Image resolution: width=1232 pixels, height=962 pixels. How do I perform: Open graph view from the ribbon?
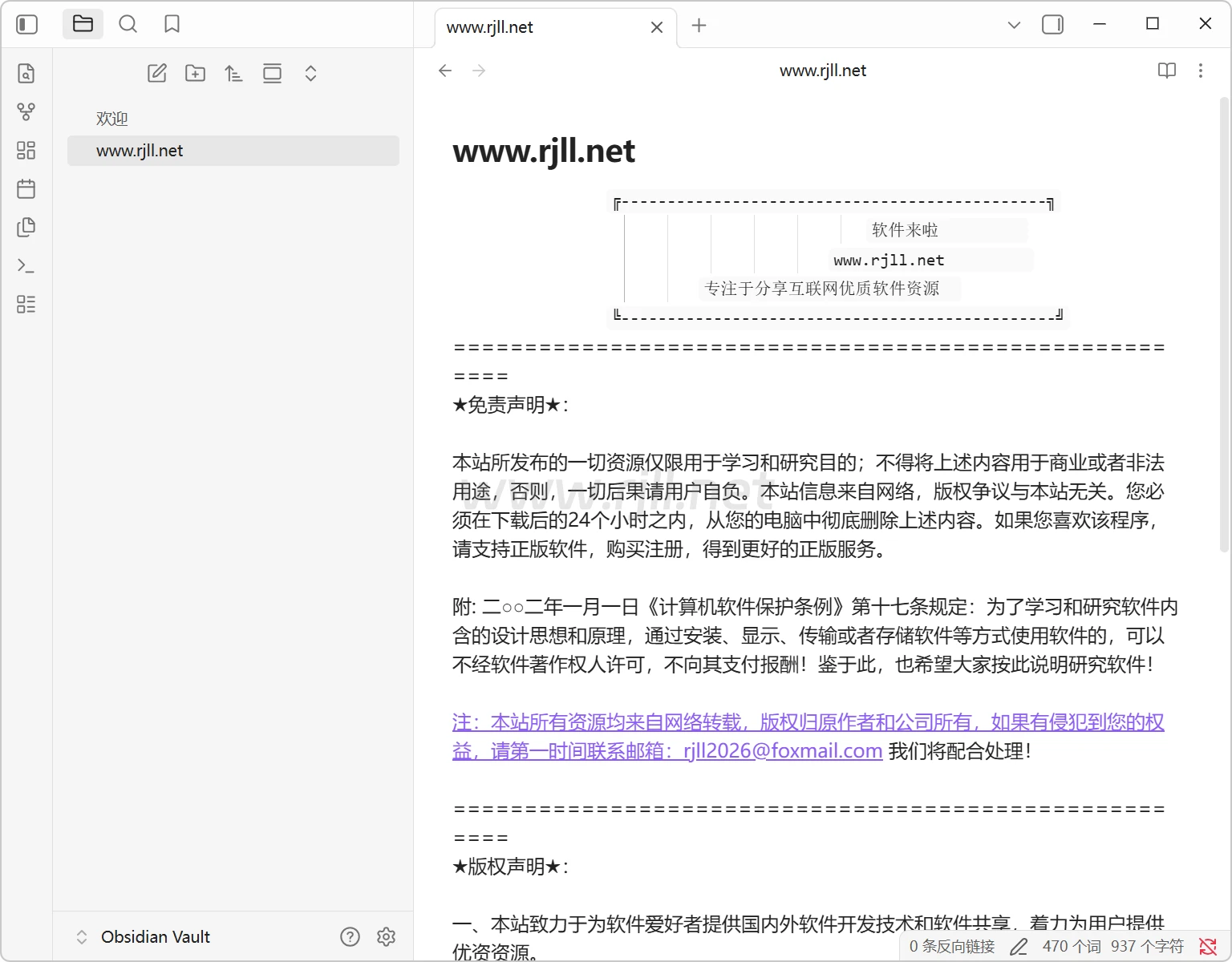click(x=26, y=112)
